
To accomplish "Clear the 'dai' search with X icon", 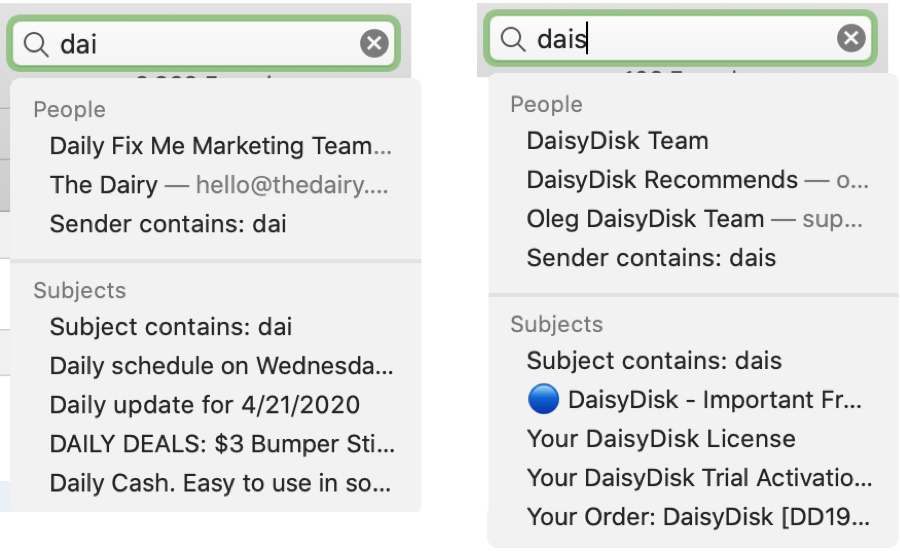I will pyautogui.click(x=374, y=44).
